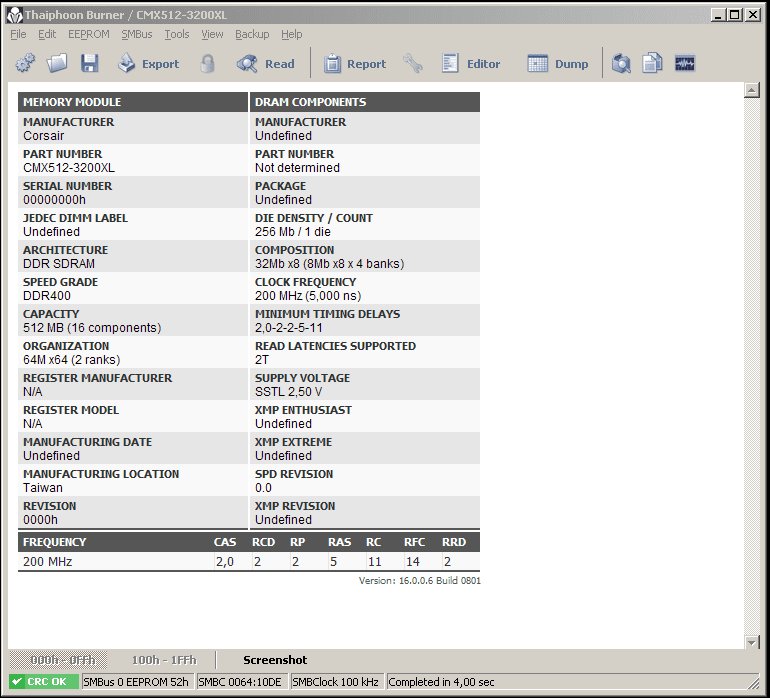
Task: Open a file using the folder toolbar icon
Action: tap(57, 63)
